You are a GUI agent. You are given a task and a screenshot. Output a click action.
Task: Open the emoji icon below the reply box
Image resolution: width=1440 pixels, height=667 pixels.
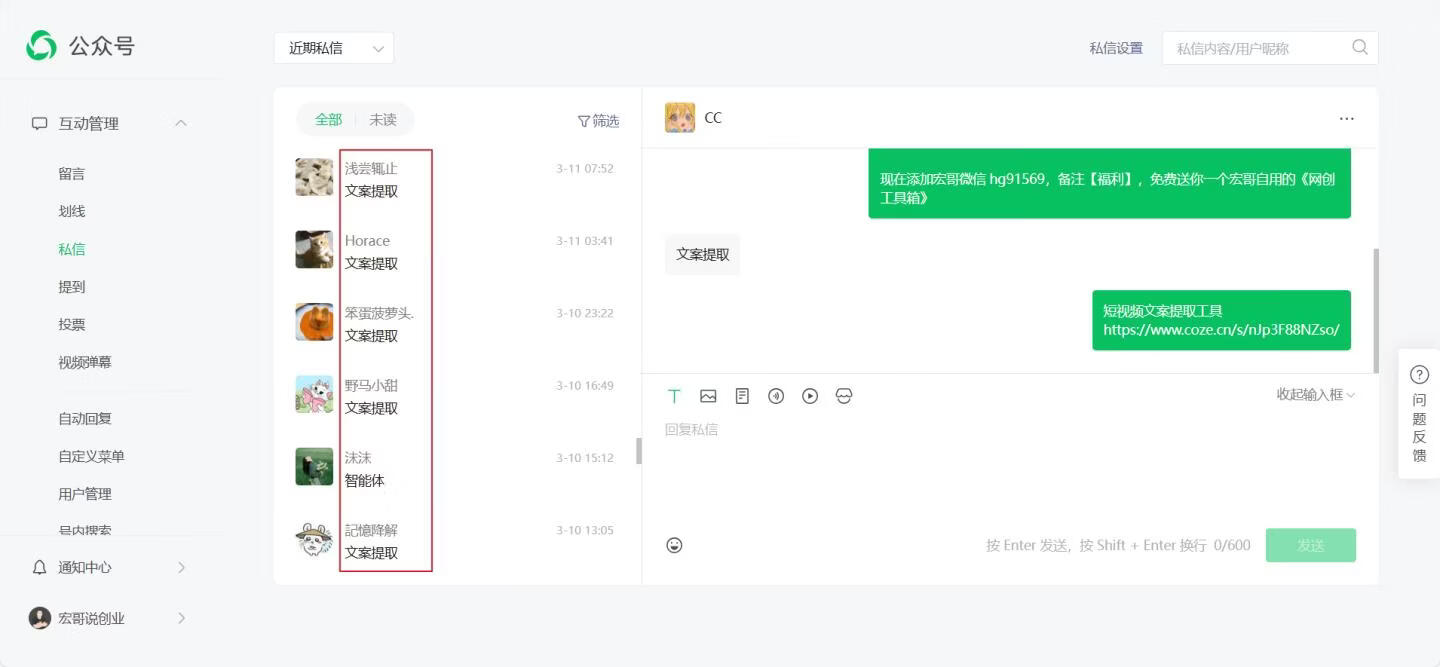674,544
